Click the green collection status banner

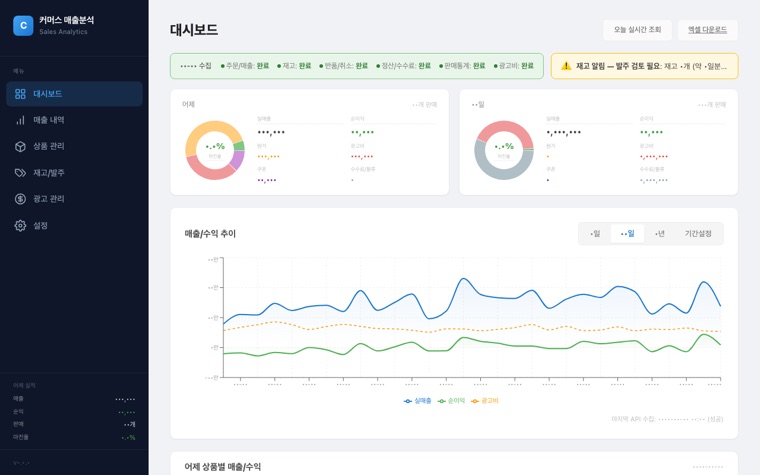coord(357,66)
